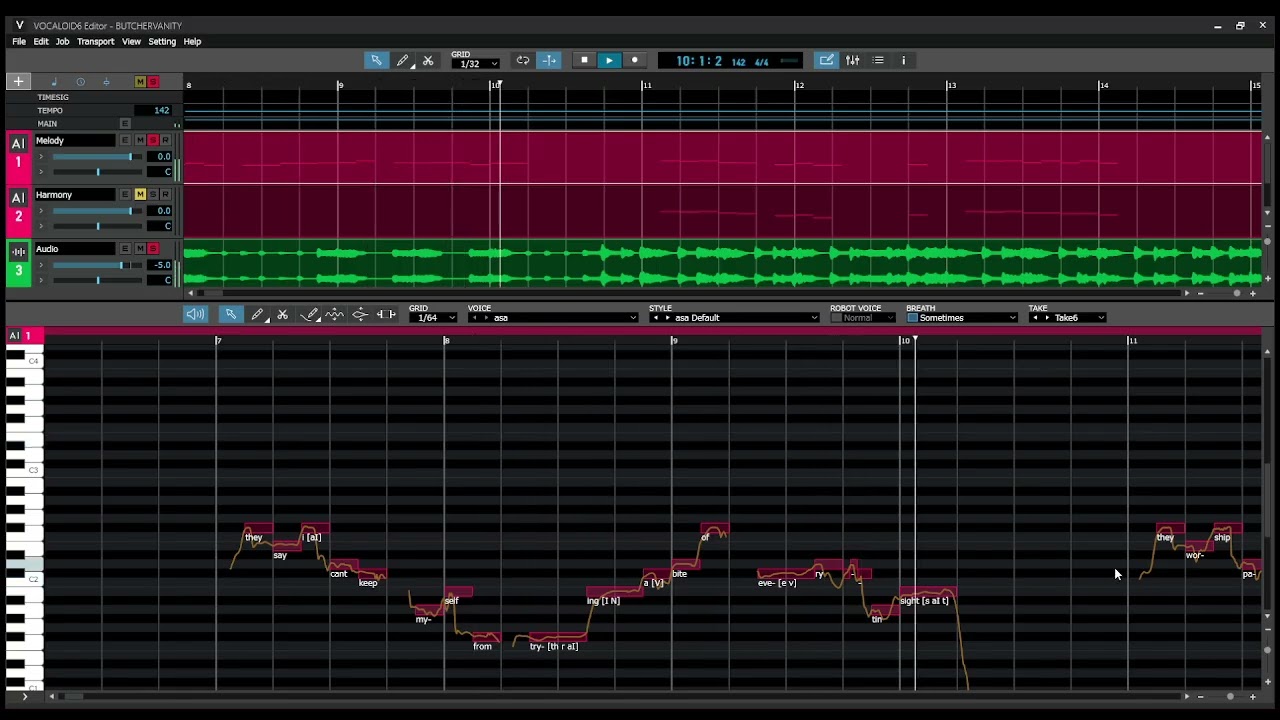This screenshot has height=720, width=1280.
Task: Open the Transport menu
Action: pos(96,42)
